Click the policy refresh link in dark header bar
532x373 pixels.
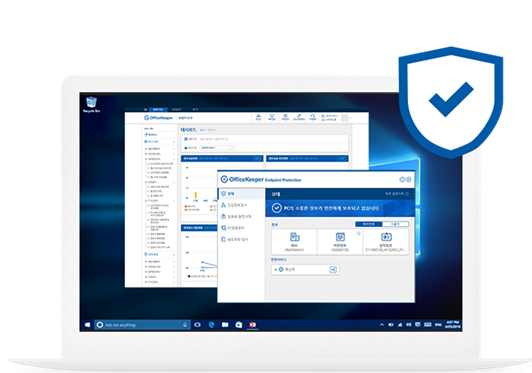397,194
